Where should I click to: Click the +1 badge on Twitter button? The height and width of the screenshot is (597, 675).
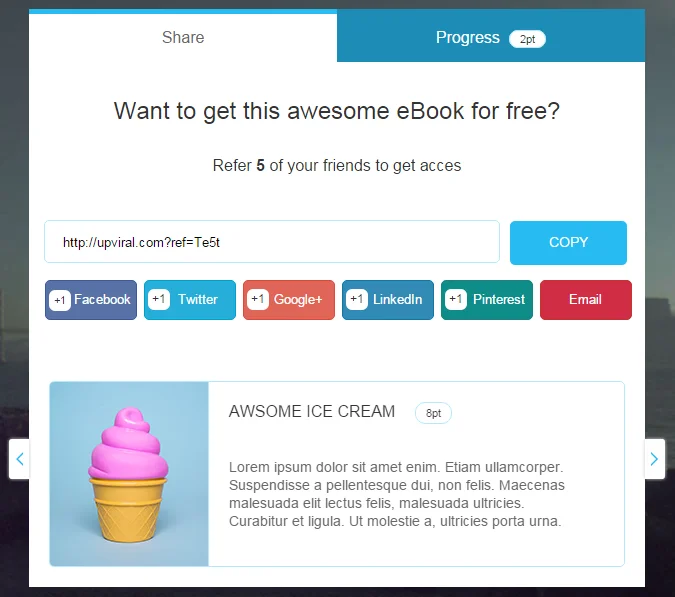tap(159, 299)
